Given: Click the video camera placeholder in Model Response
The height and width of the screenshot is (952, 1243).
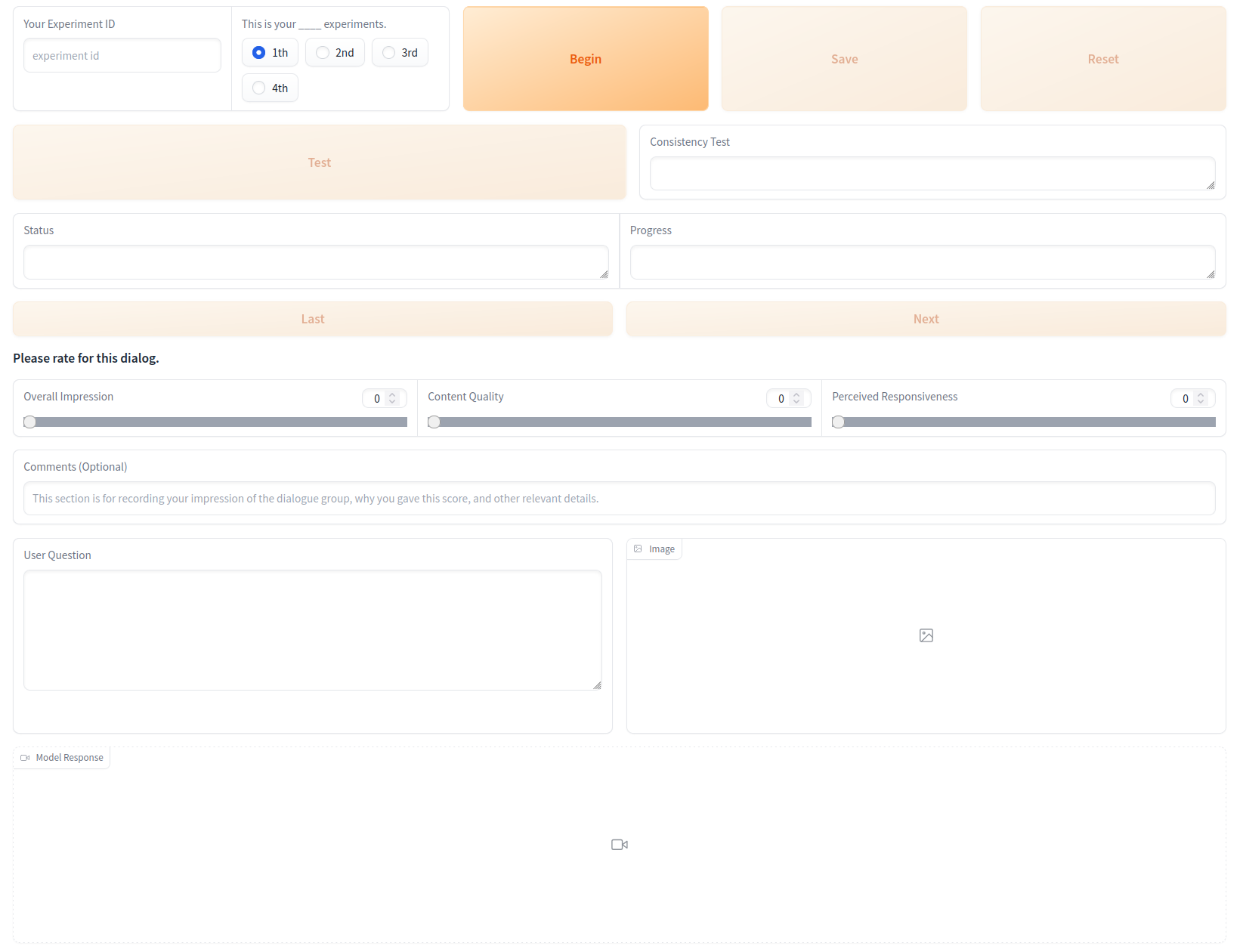Looking at the screenshot, I should [620, 845].
